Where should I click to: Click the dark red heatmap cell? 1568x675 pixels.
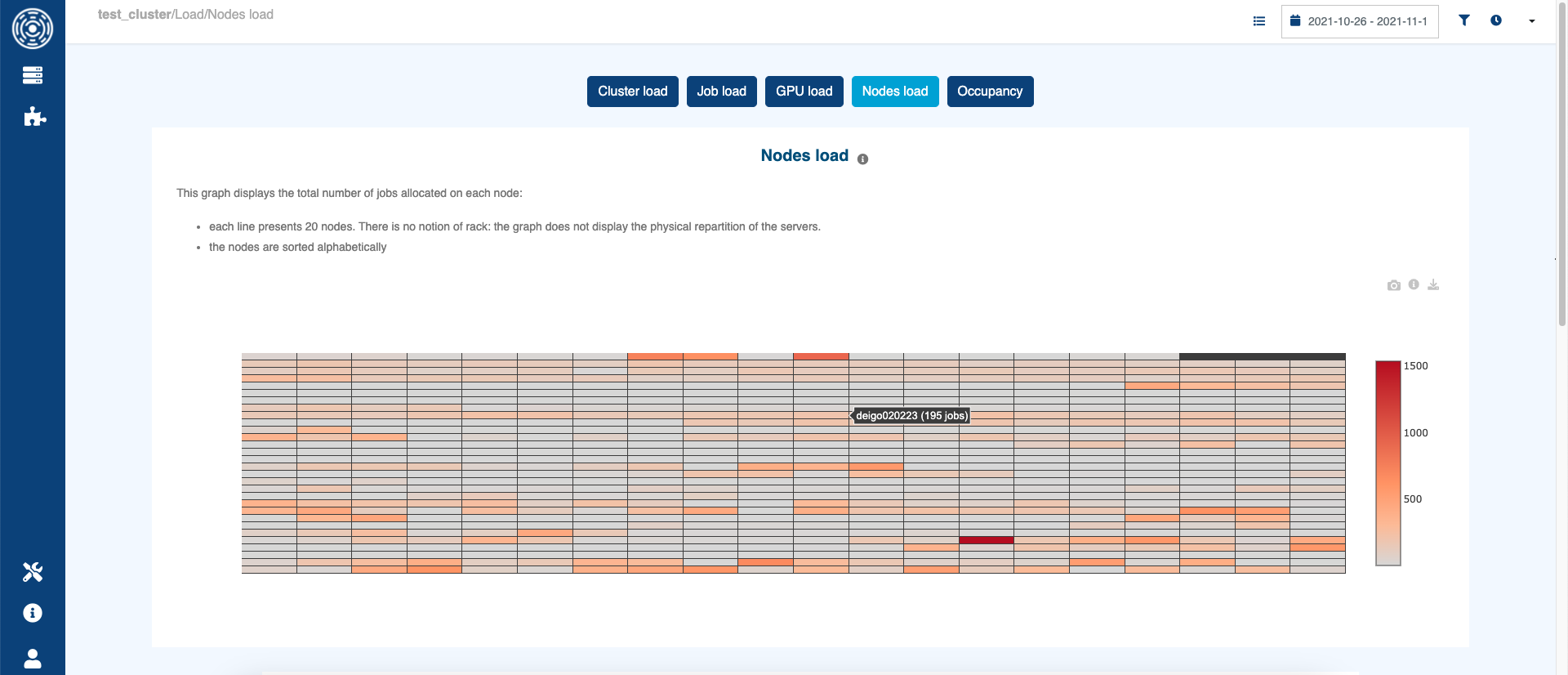pyautogui.click(x=987, y=540)
